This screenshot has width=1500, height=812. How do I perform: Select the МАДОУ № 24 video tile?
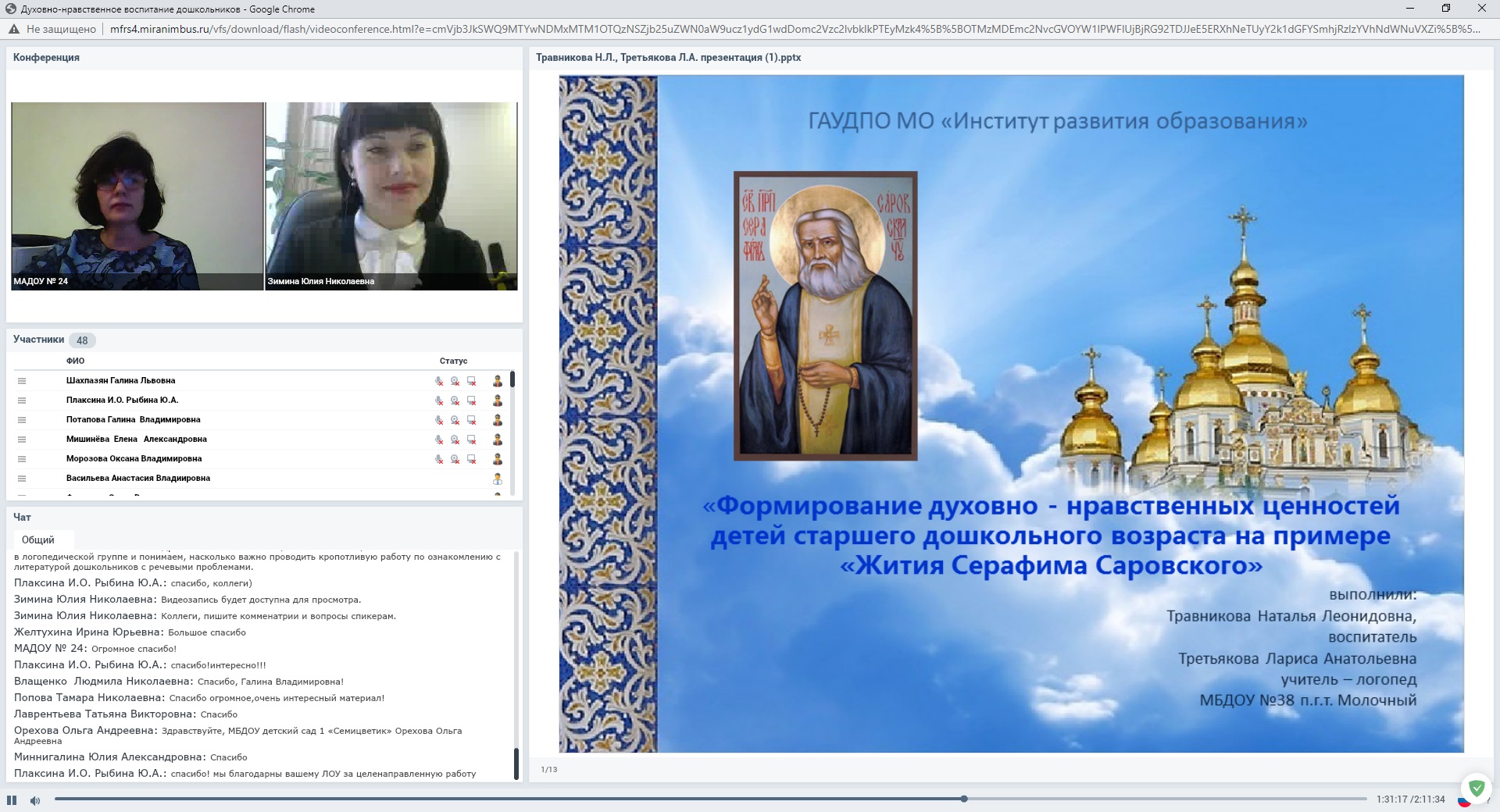137,196
